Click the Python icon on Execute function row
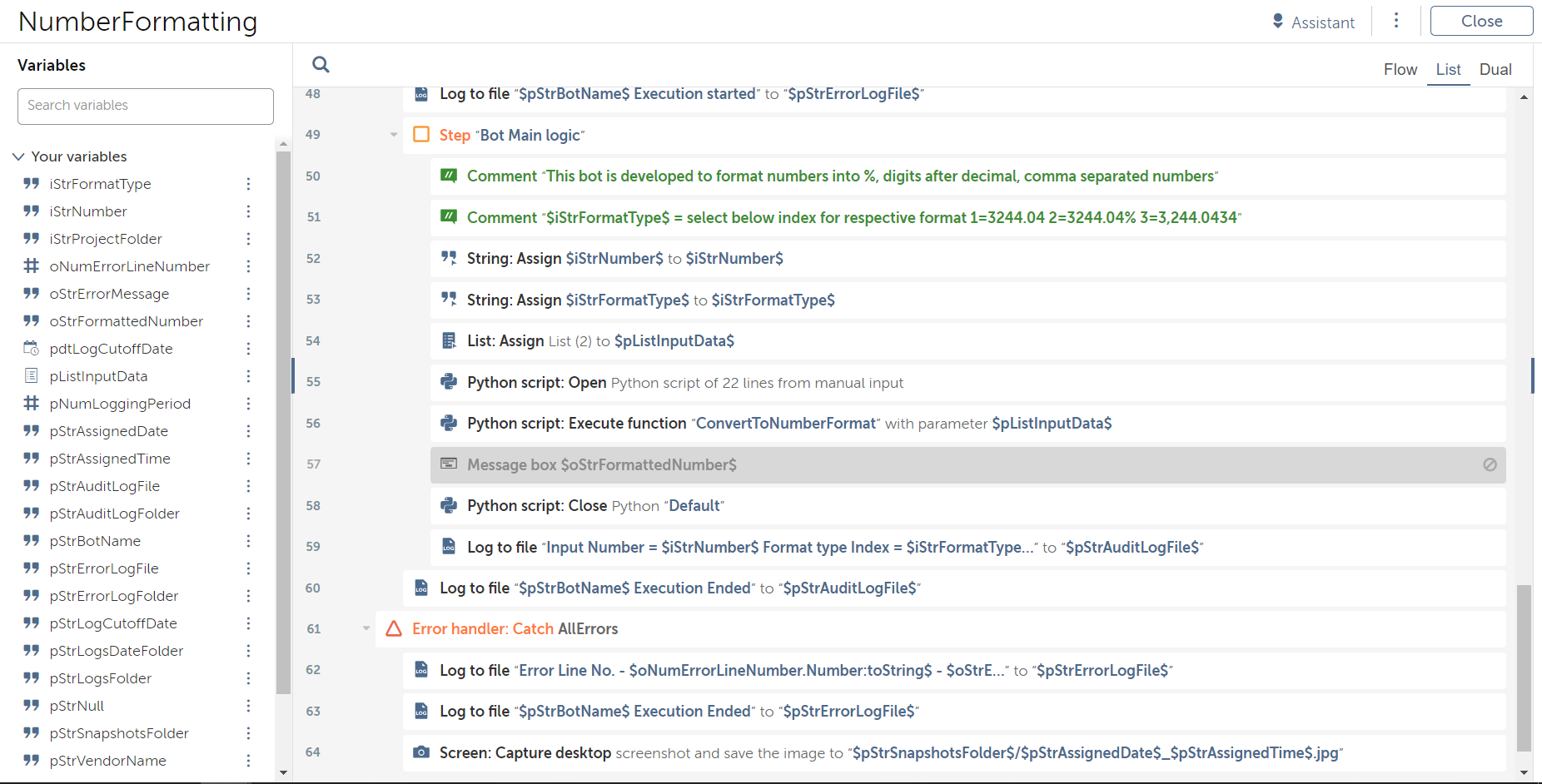Screen dimensions: 1542x784 tap(449, 423)
